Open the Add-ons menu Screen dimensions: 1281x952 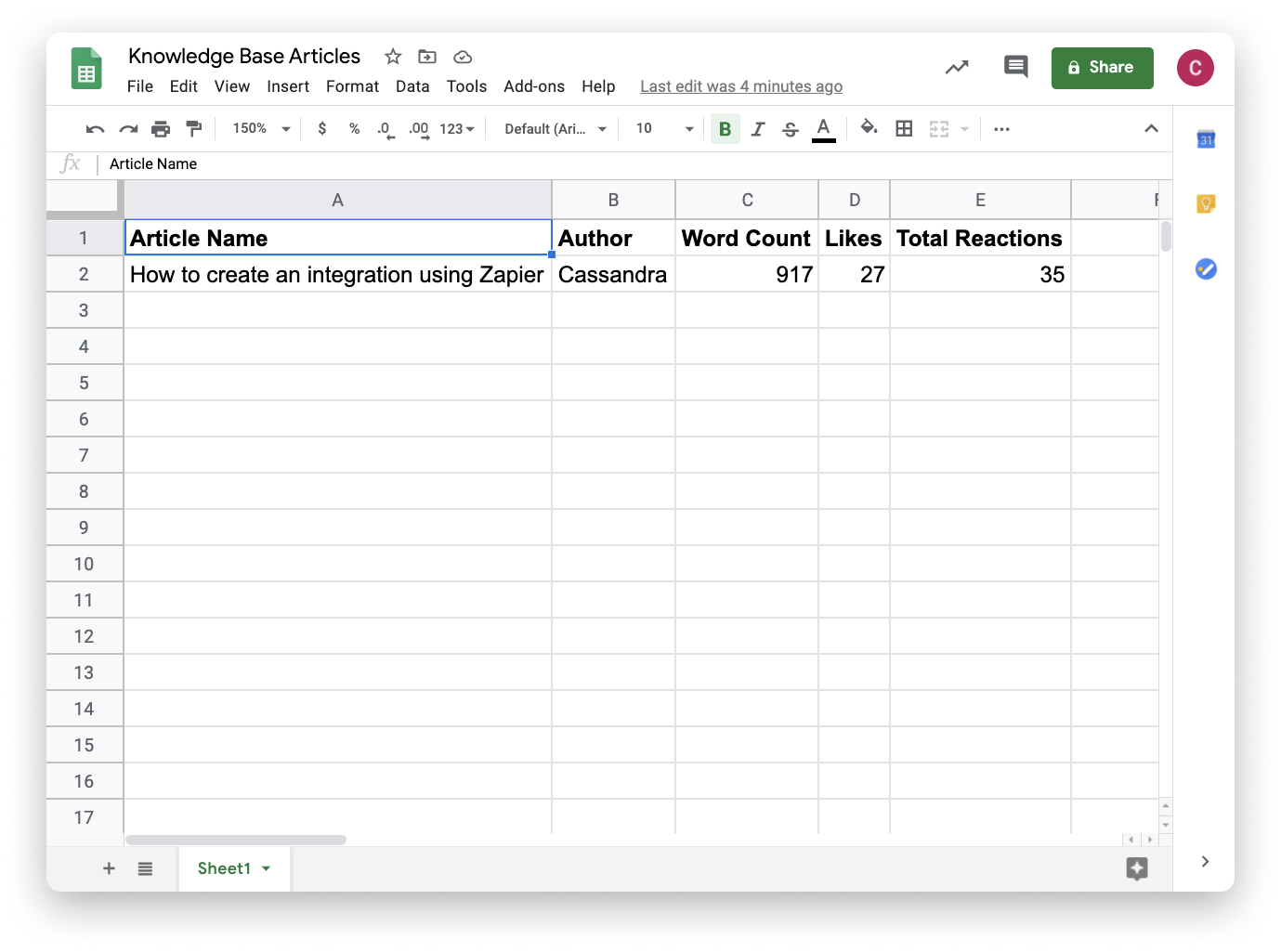pos(534,86)
